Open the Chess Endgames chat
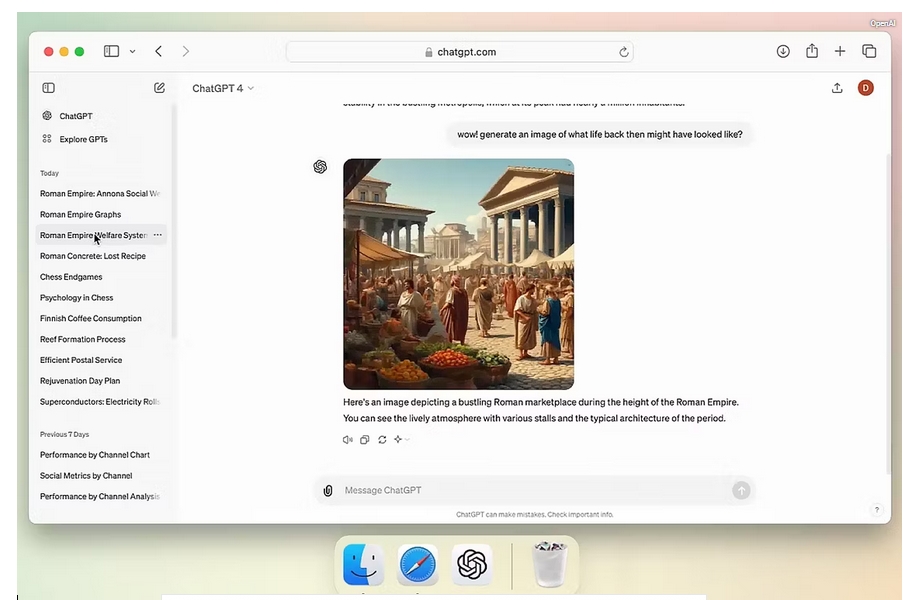The height and width of the screenshot is (600, 907). tap(71, 277)
